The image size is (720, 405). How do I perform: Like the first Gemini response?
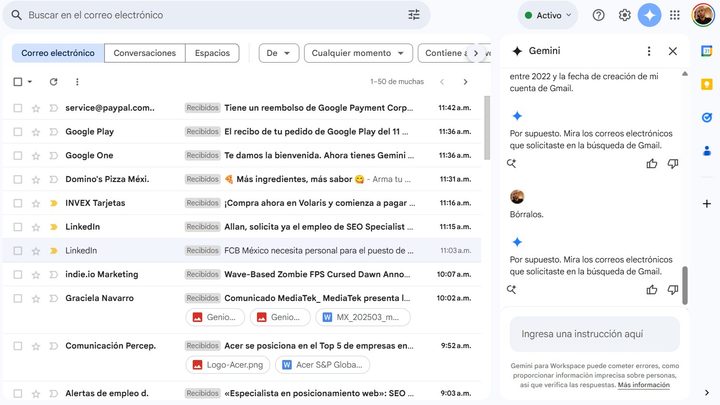pyautogui.click(x=652, y=163)
